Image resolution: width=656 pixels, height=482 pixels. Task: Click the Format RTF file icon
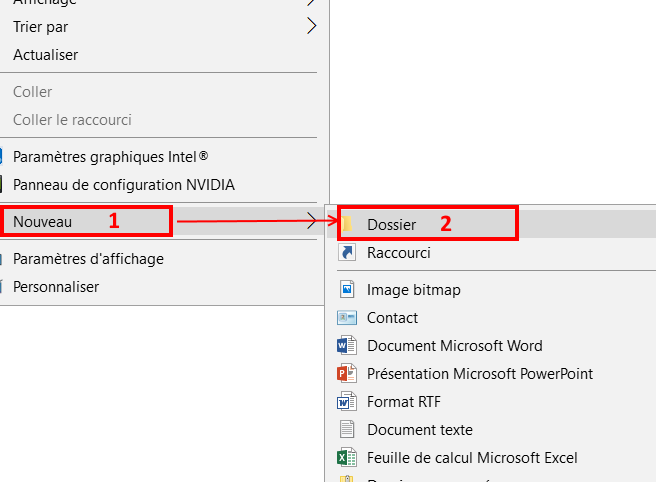(x=347, y=402)
